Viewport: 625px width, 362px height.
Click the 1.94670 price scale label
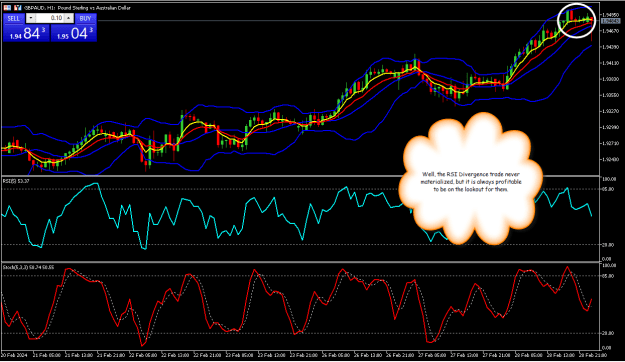pyautogui.click(x=610, y=31)
